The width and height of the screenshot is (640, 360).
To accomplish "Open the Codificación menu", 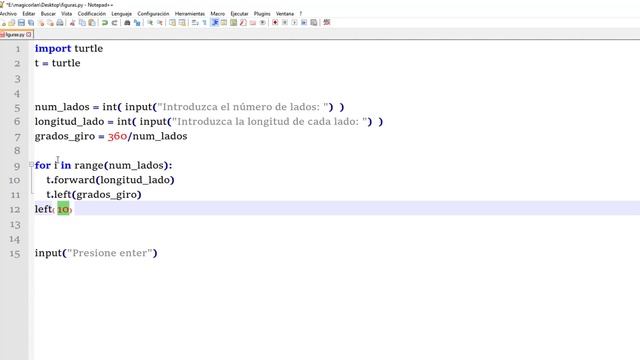I will (x=92, y=14).
